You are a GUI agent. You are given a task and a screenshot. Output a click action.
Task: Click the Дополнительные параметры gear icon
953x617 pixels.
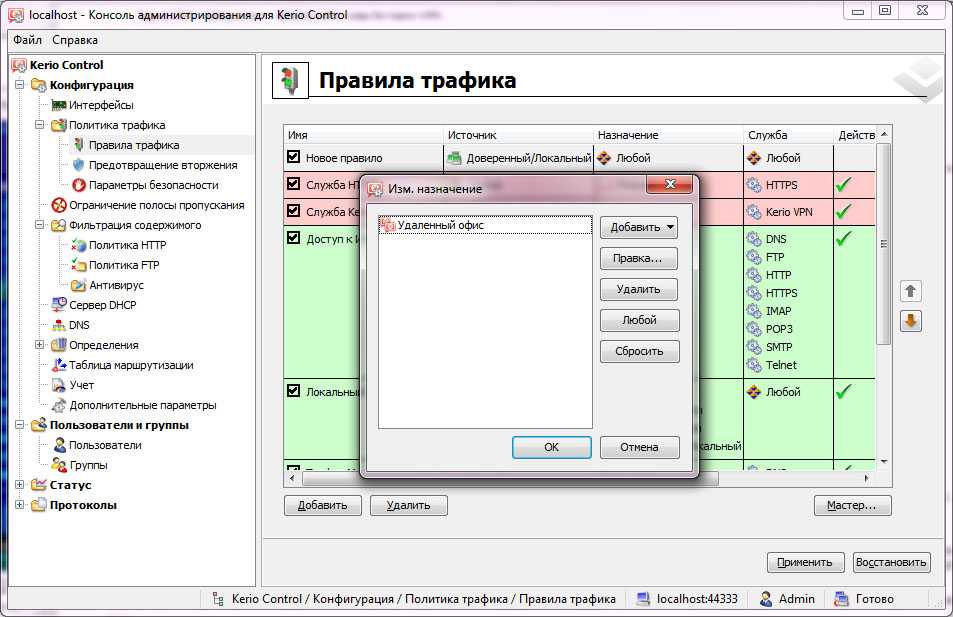click(59, 405)
